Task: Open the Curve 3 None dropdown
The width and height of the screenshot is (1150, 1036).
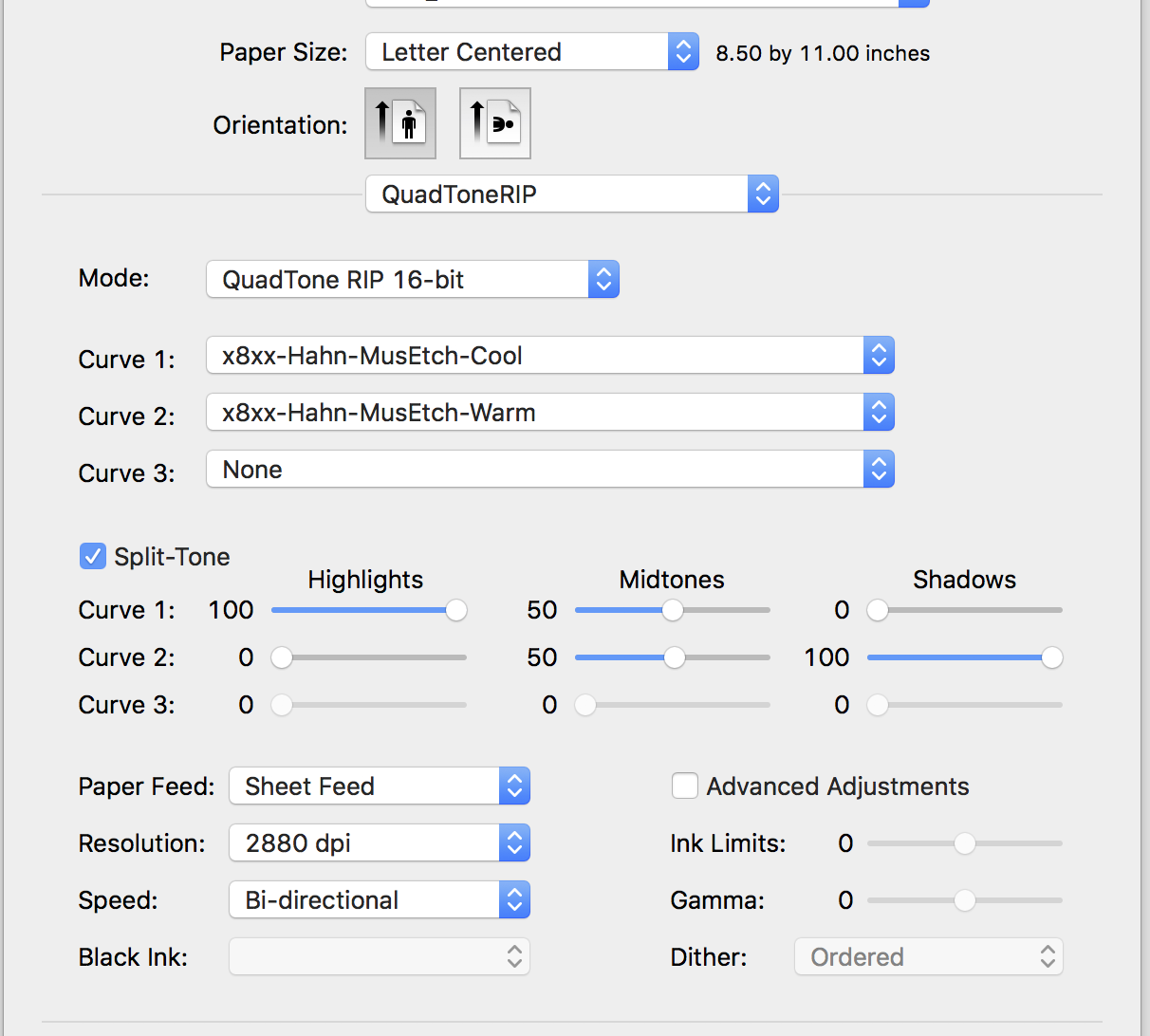Action: (549, 470)
